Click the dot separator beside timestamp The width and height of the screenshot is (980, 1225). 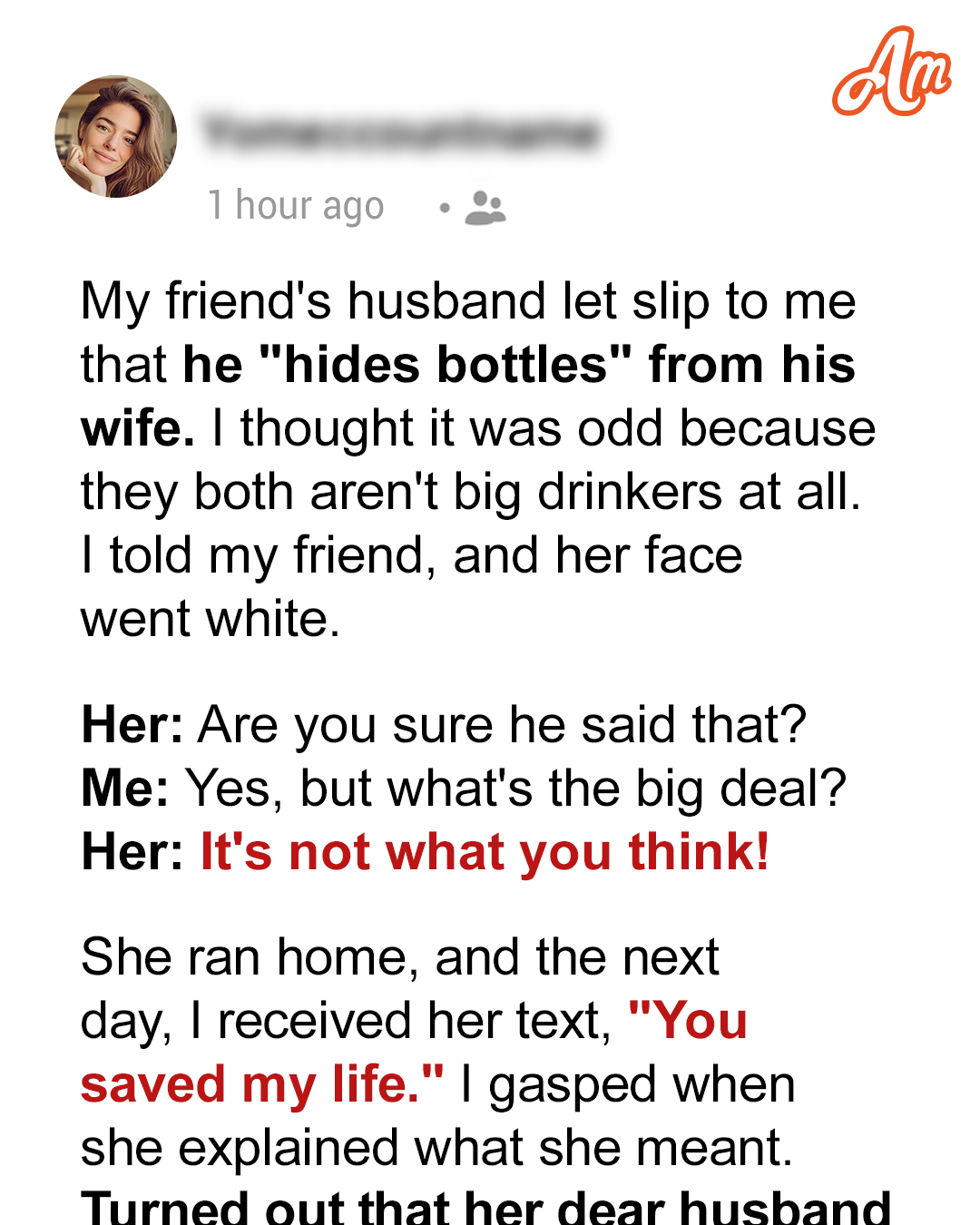click(x=445, y=208)
